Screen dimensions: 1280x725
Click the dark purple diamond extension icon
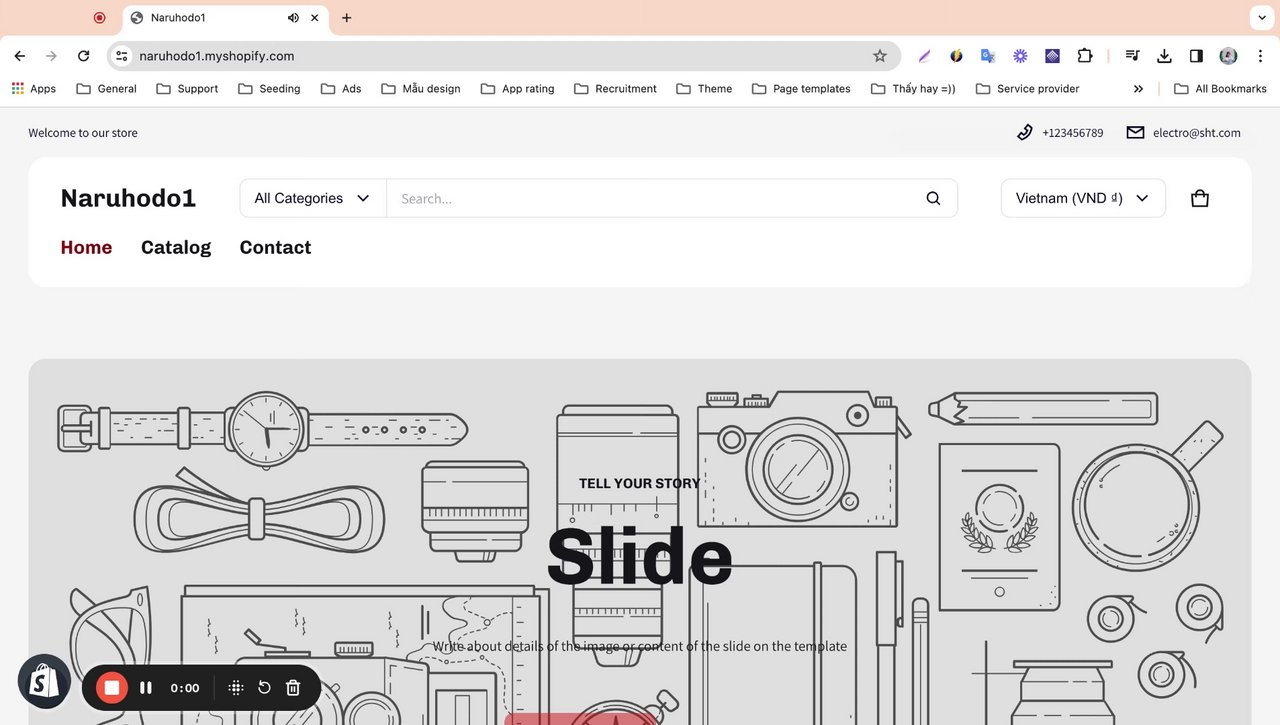[1052, 56]
